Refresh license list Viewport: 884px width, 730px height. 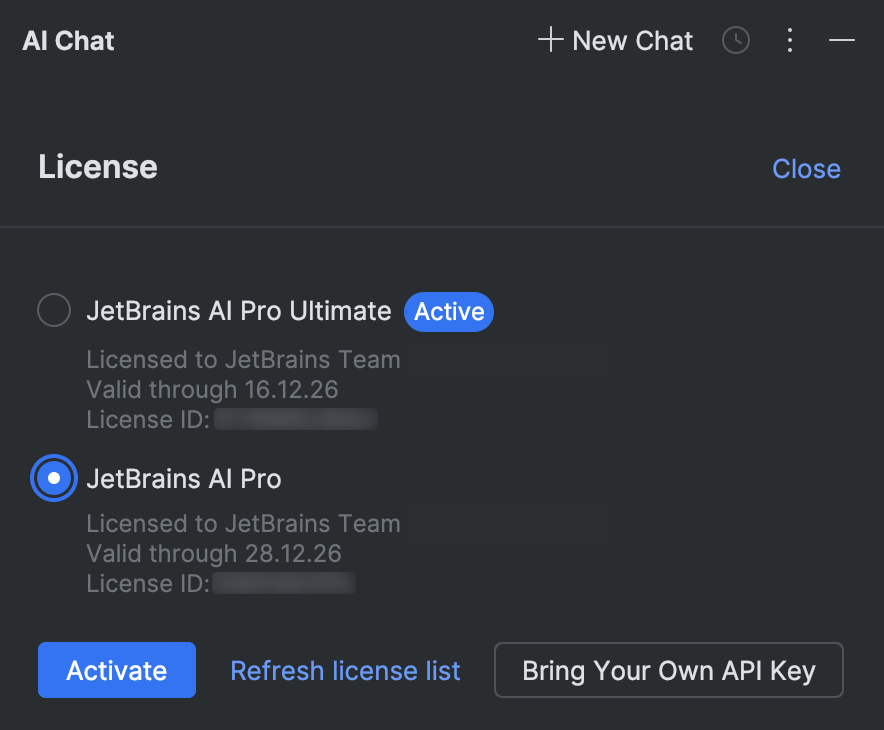click(x=345, y=670)
